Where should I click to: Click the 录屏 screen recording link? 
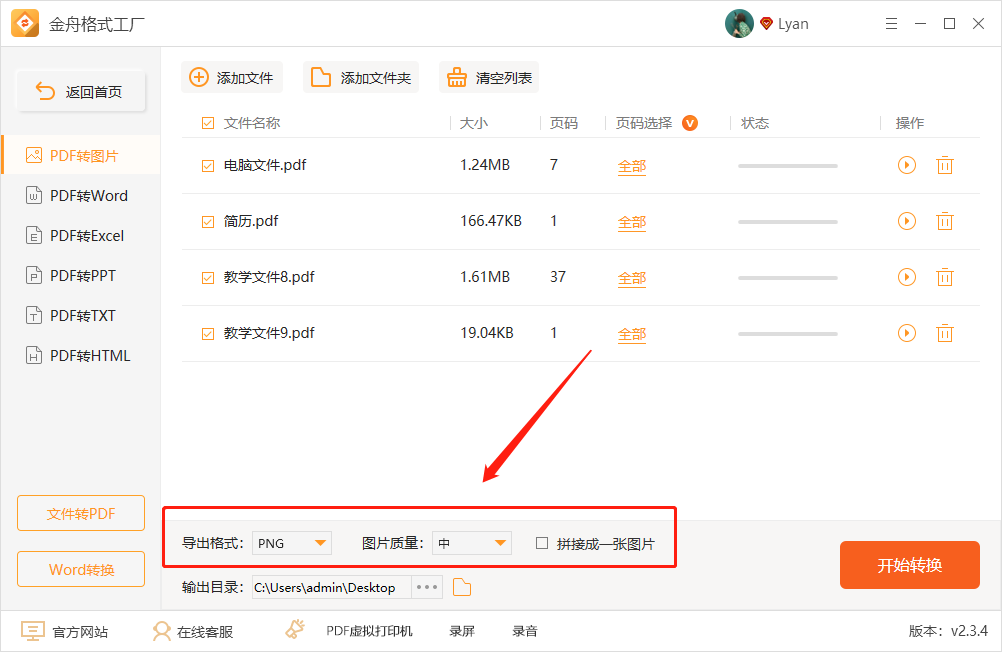[461, 632]
